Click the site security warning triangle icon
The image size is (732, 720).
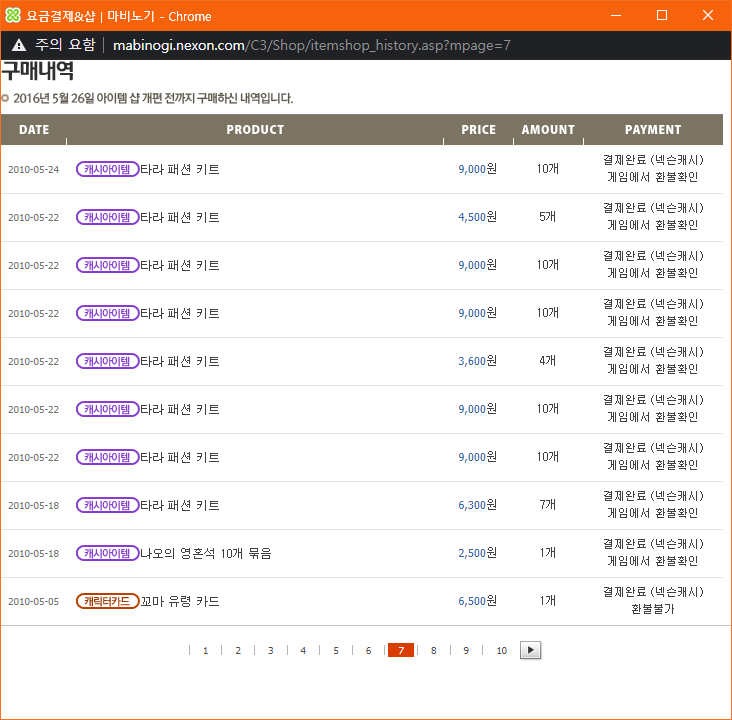(x=19, y=45)
